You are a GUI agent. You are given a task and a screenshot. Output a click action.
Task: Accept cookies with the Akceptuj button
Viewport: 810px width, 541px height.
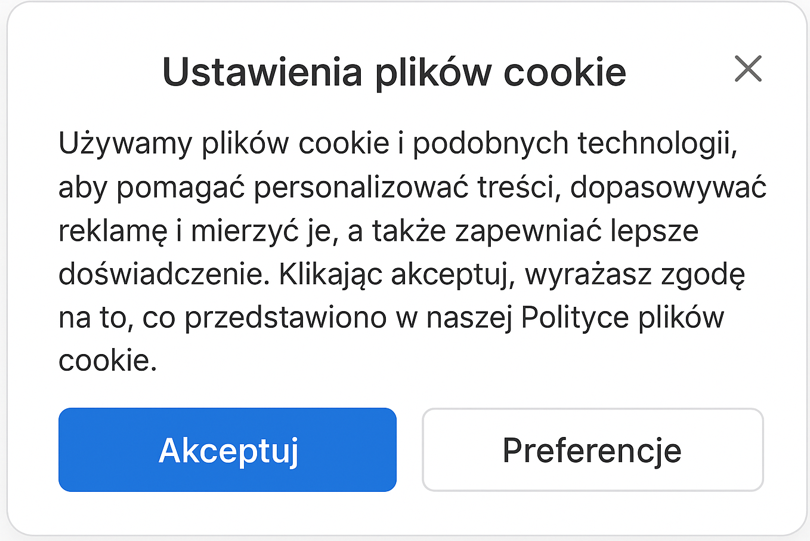(227, 450)
